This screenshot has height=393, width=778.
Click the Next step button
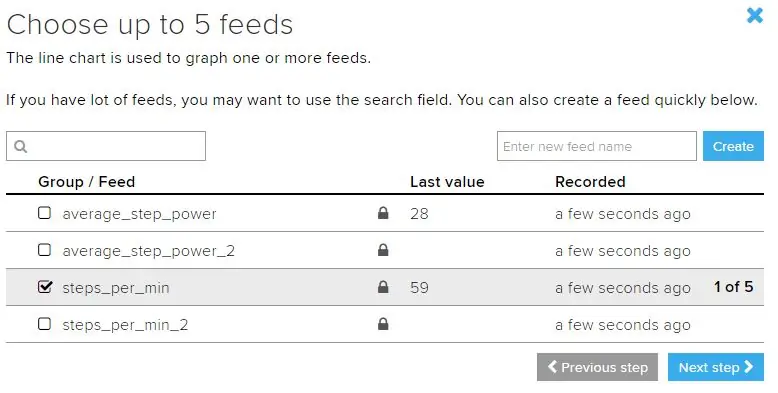[715, 367]
